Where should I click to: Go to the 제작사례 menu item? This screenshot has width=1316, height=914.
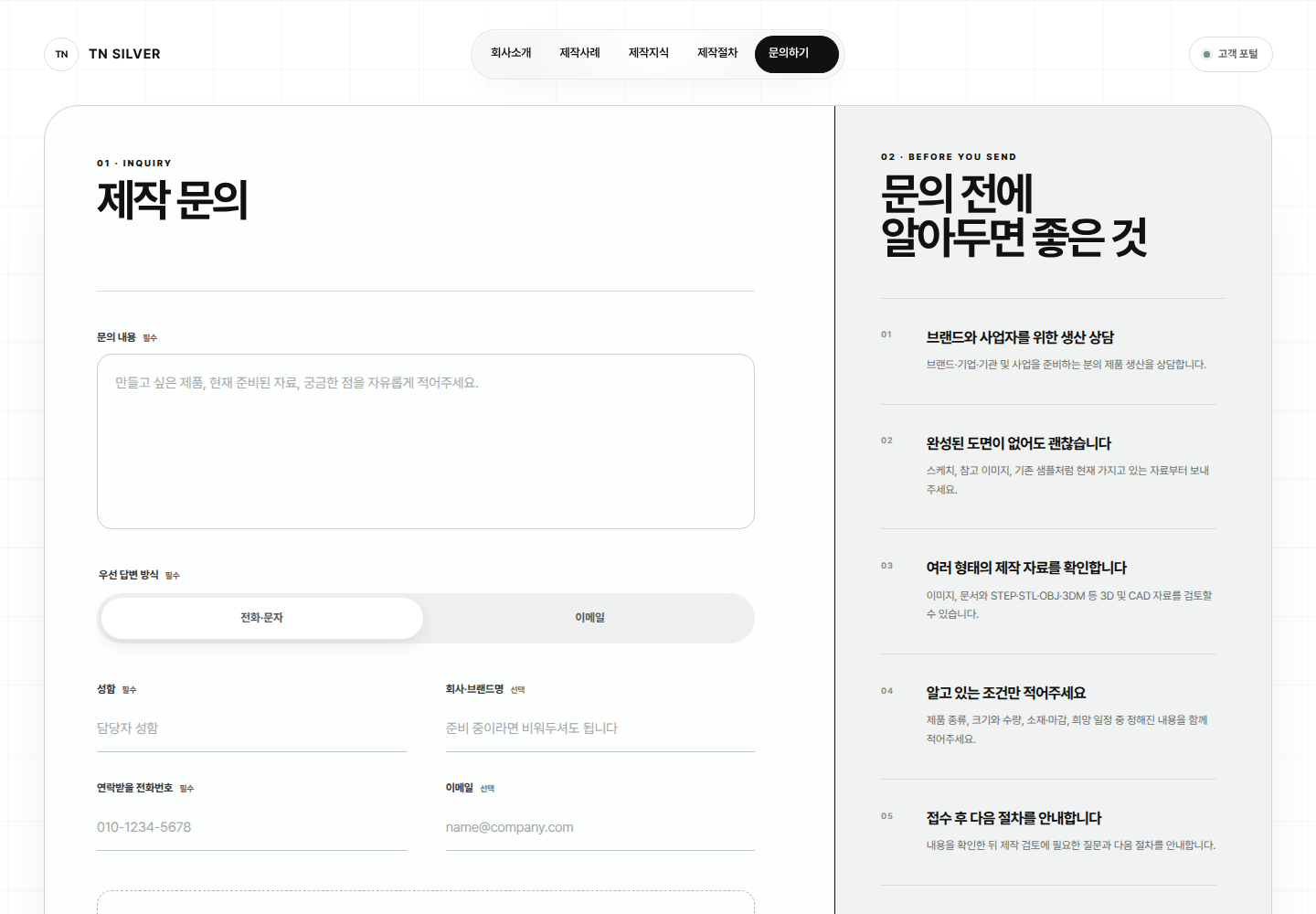click(x=579, y=53)
